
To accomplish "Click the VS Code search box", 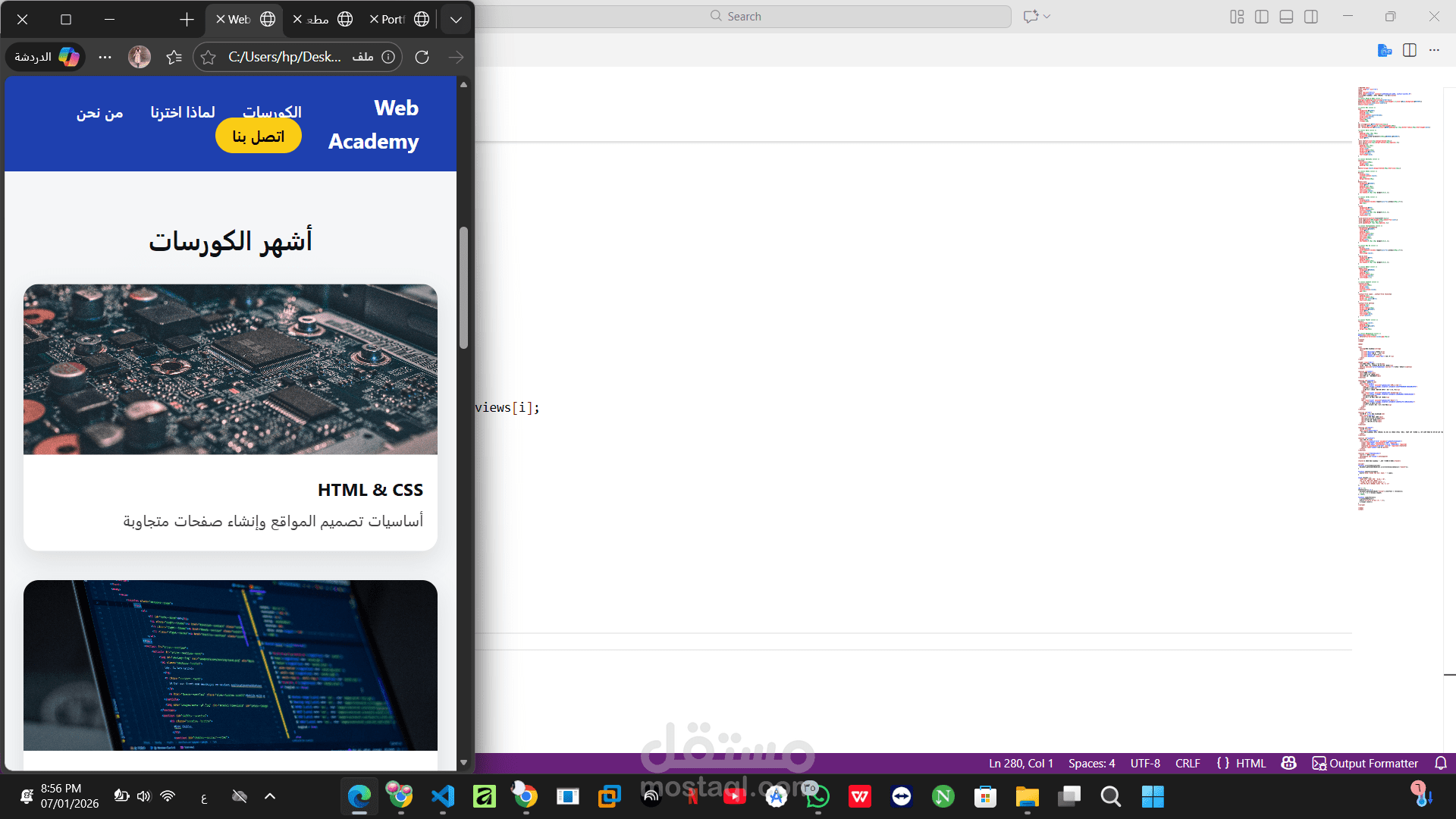I will click(743, 16).
